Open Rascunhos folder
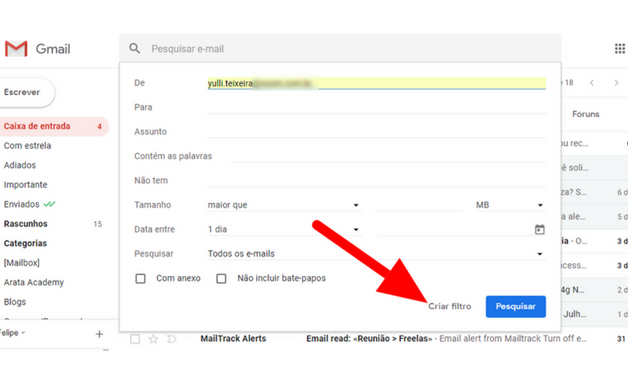Image resolution: width=628 pixels, height=380 pixels. (x=26, y=224)
